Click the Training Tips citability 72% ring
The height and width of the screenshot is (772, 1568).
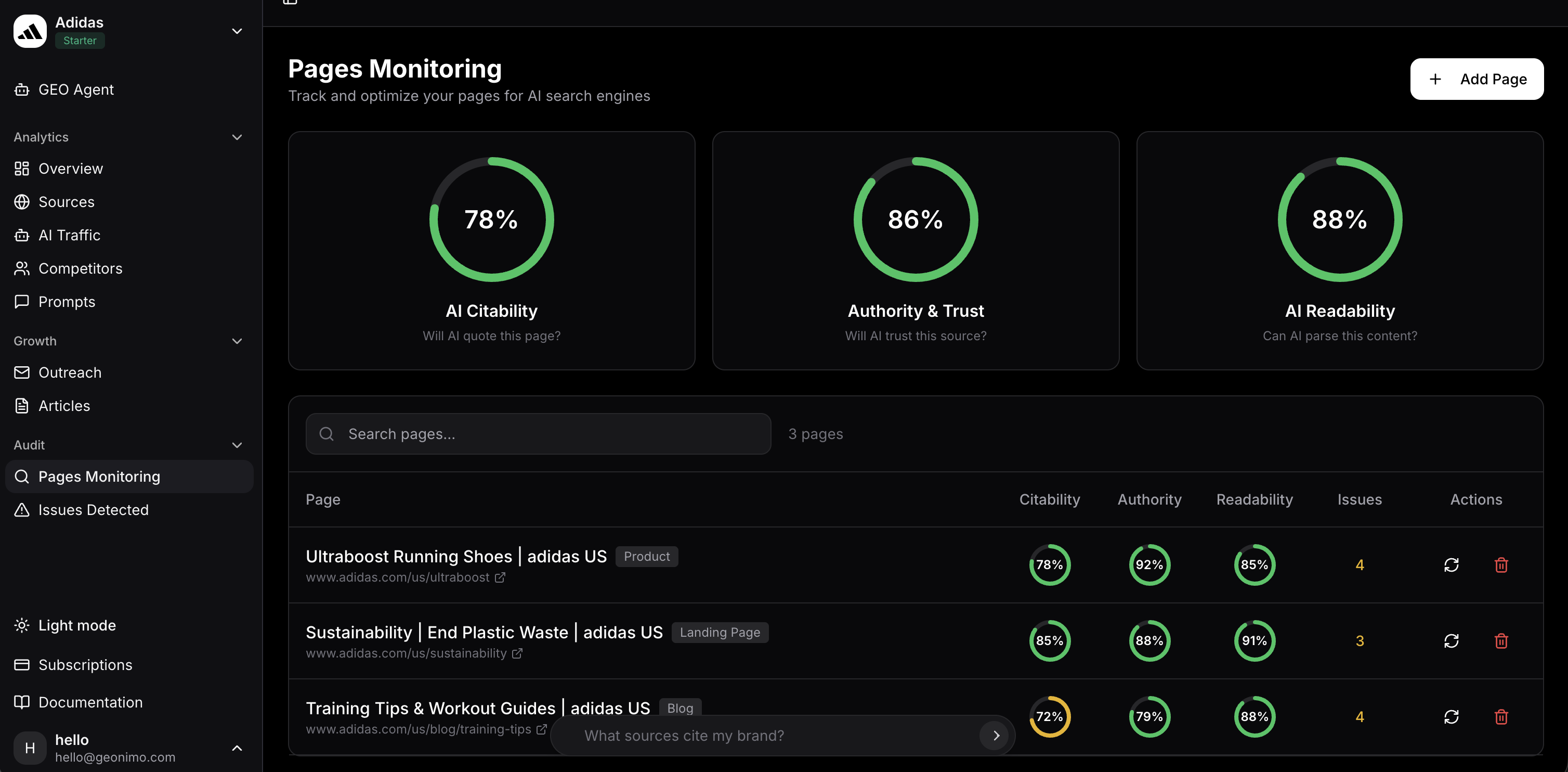[1049, 716]
